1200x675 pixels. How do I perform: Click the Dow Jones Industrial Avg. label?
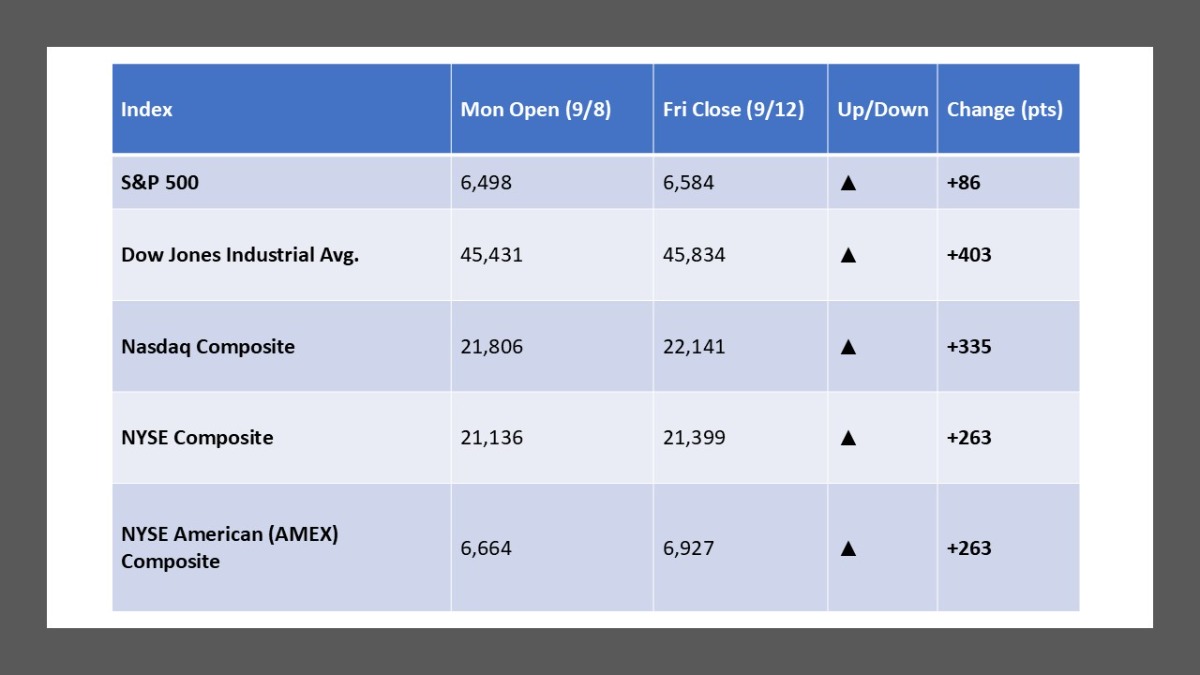pyautogui.click(x=240, y=255)
